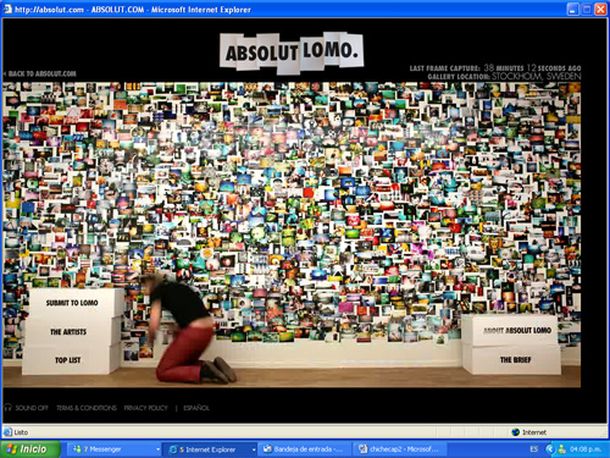The image size is (610, 458).
Task: Open the Messenger taskbar group
Action: click(110, 450)
